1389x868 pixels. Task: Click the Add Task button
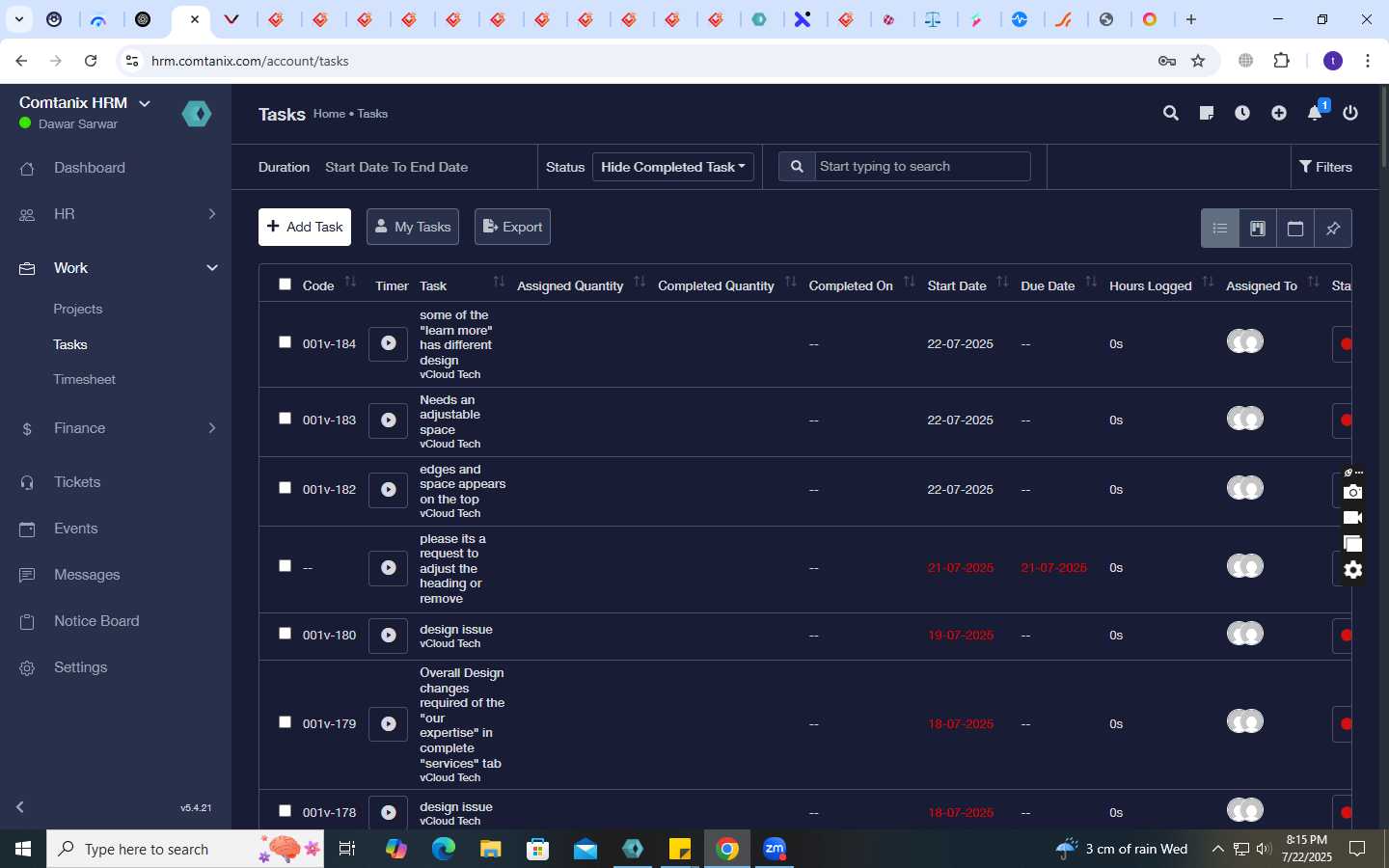(305, 228)
